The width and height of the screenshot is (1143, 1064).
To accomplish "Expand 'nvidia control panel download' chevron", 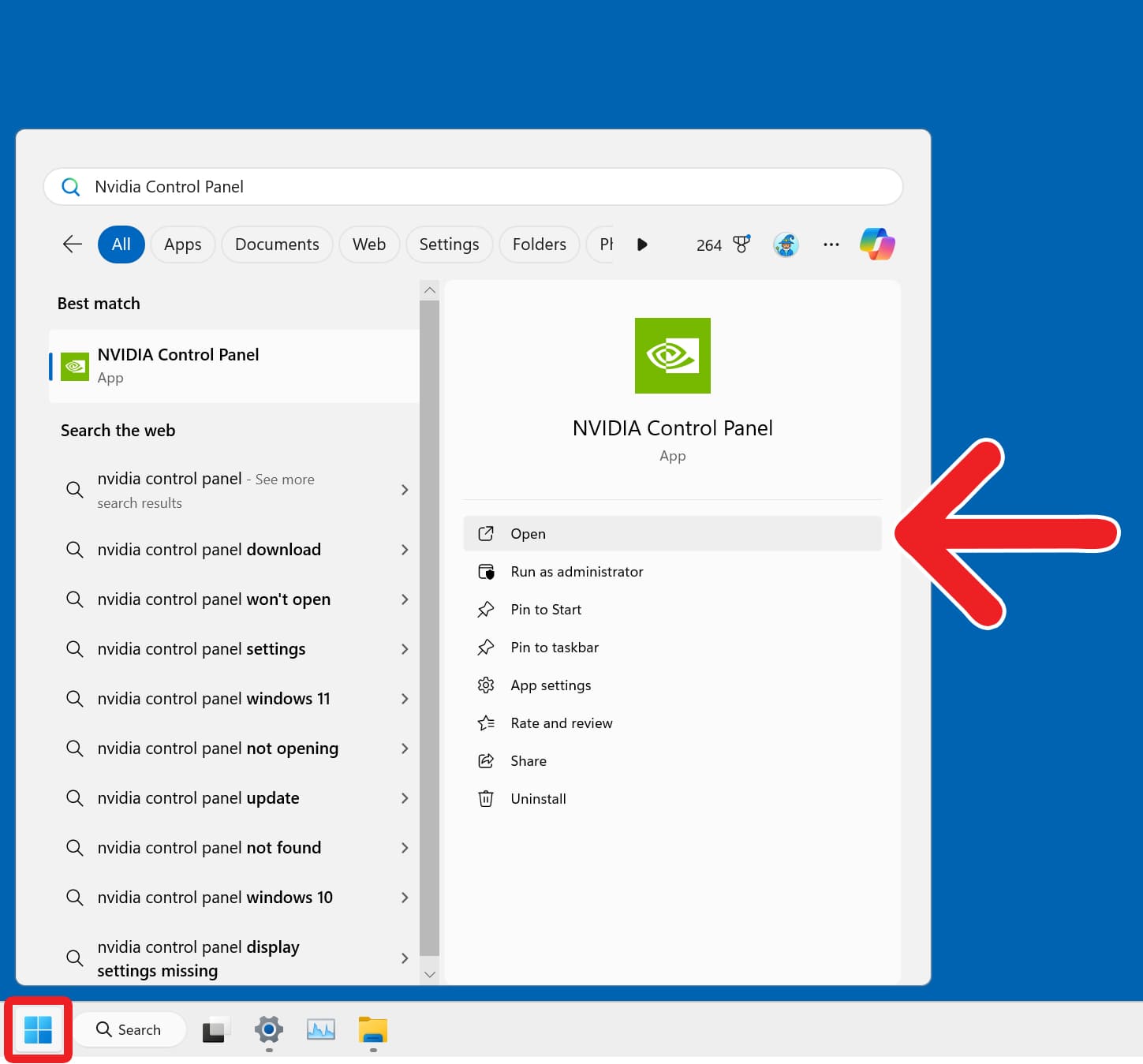I will [405, 550].
